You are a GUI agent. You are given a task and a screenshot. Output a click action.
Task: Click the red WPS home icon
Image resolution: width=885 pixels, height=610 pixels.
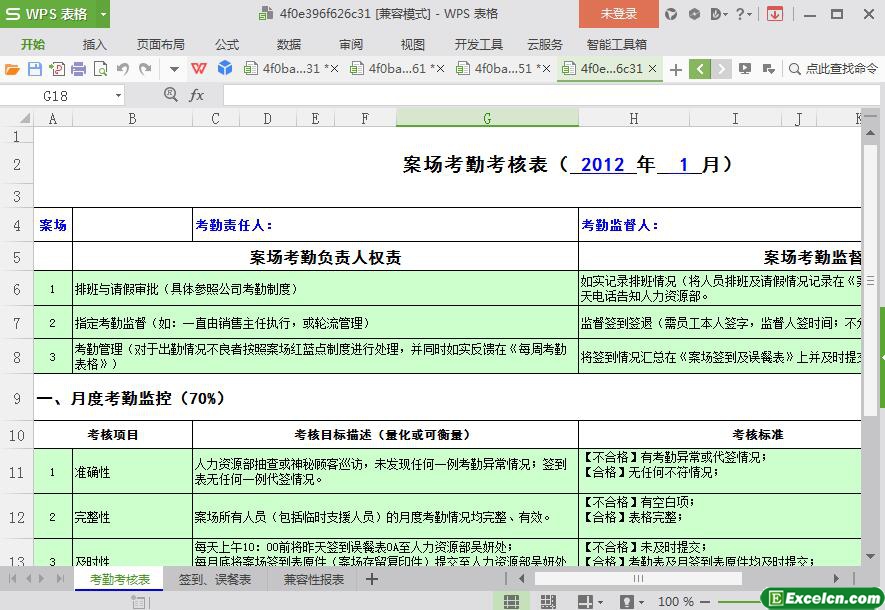(199, 69)
